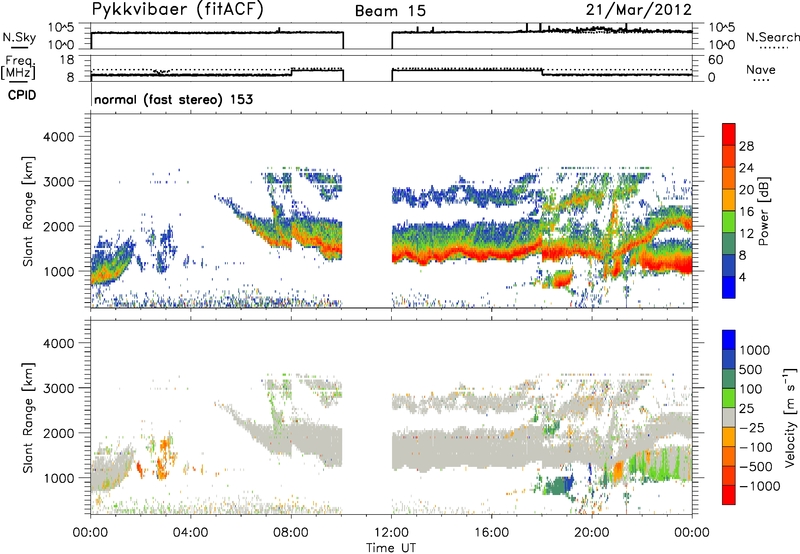Click 'normal (fast stereo) 153' text
The width and height of the screenshot is (800, 554).
tap(173, 99)
